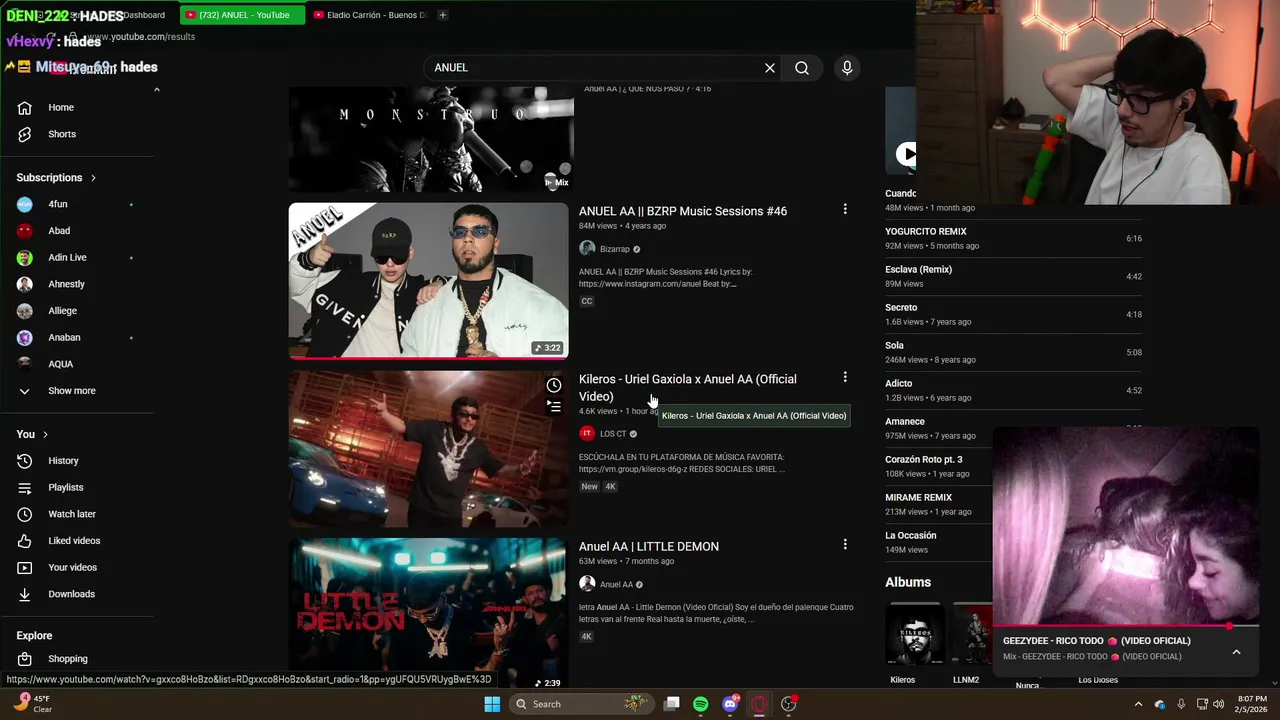1280x720 pixels.
Task: Open Discord from the taskbar
Action: coord(730,704)
